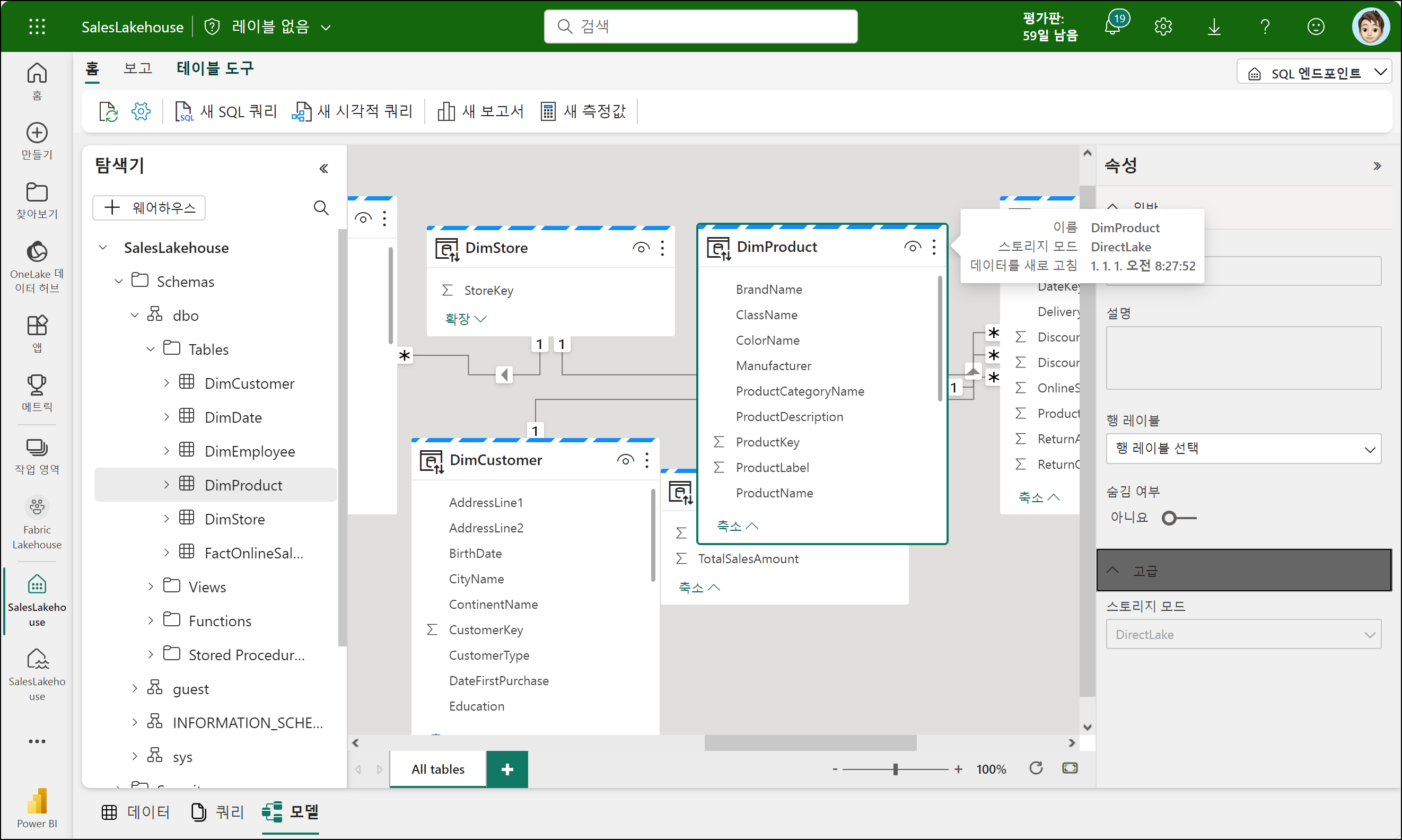This screenshot has height=840, width=1402.
Task: Open the settings gear icon in the toolbar
Action: tap(141, 111)
